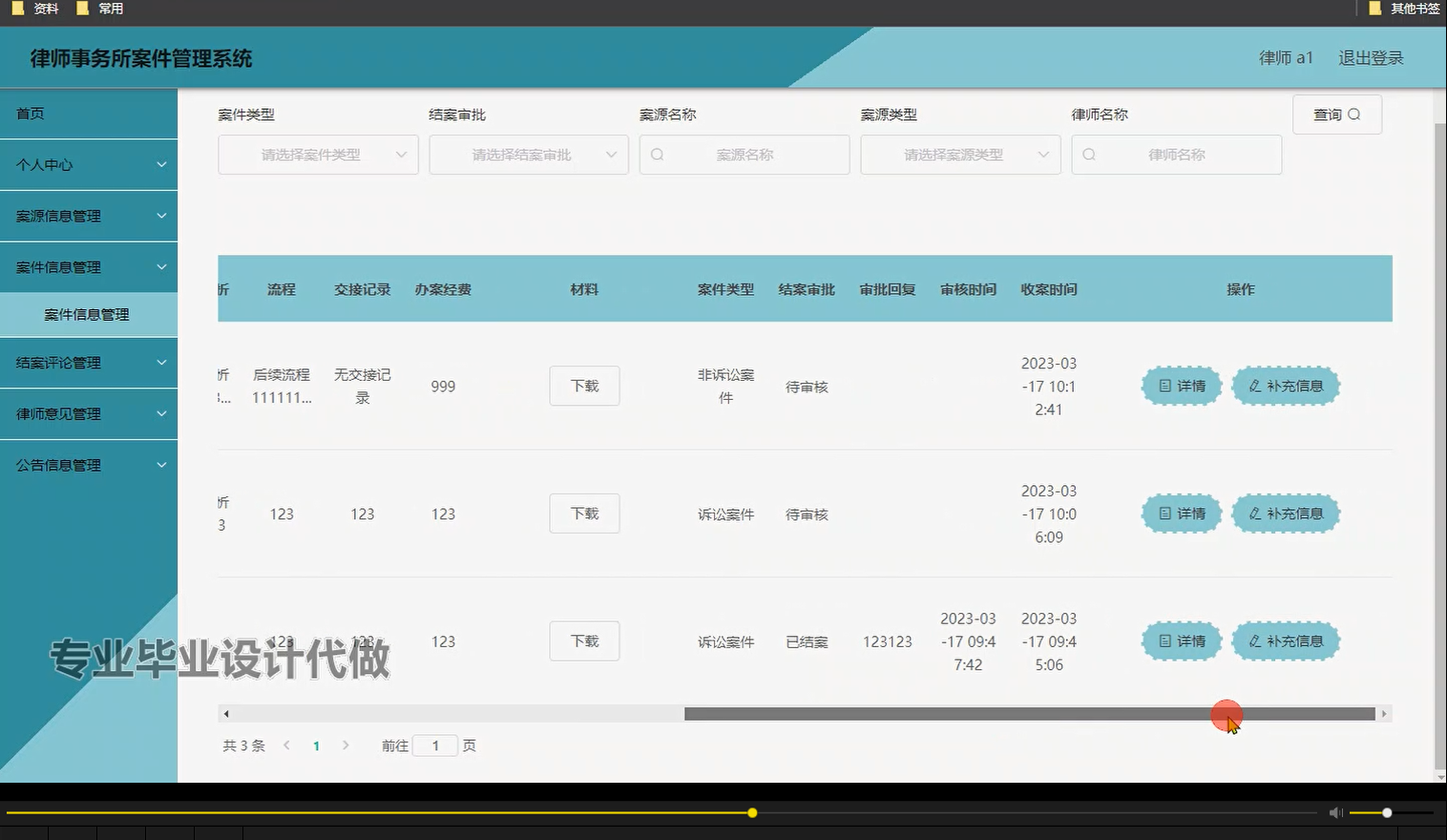Click 补充信息 pen icon on first case row
The height and width of the screenshot is (840, 1447).
[x=1254, y=386]
